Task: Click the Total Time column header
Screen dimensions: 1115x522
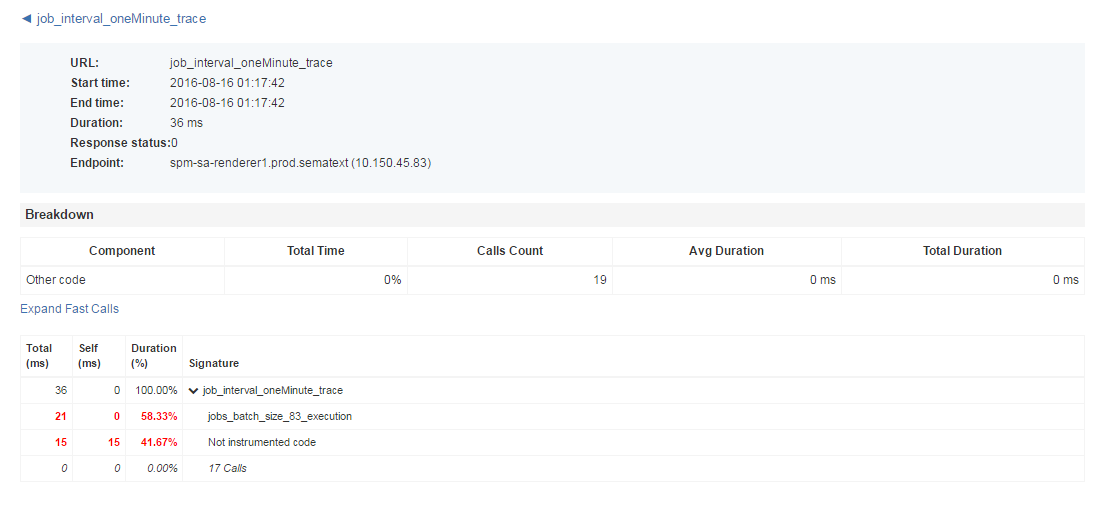Action: [316, 251]
